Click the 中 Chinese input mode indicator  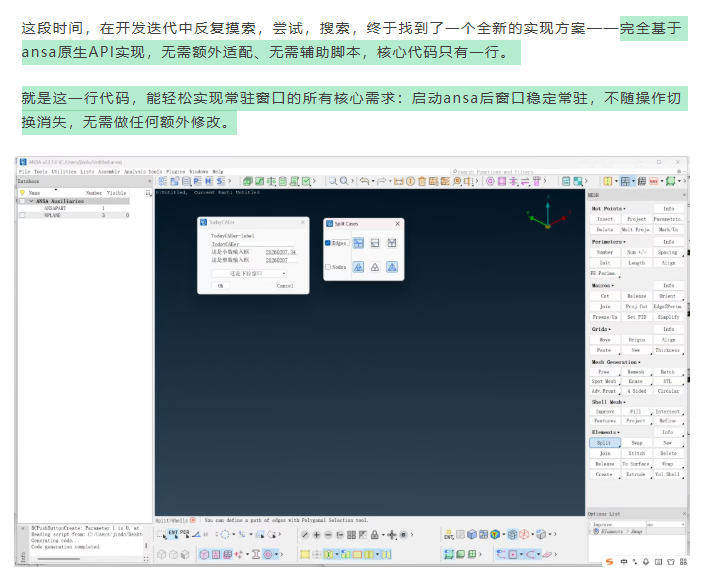click(x=623, y=562)
